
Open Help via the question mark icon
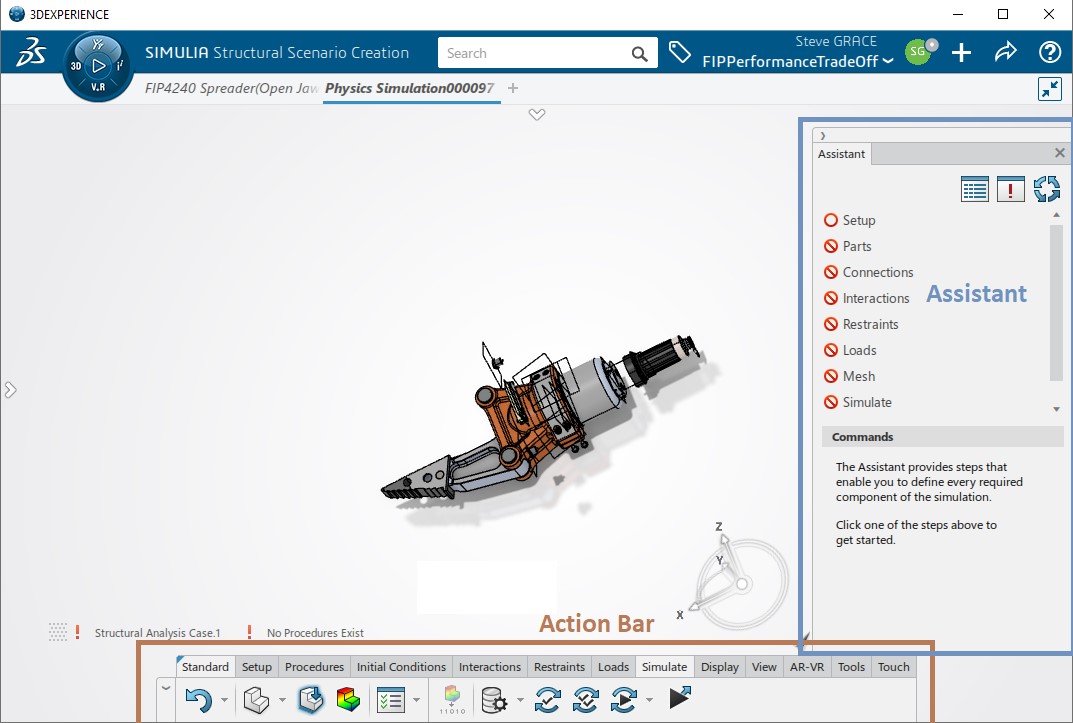pos(1049,52)
